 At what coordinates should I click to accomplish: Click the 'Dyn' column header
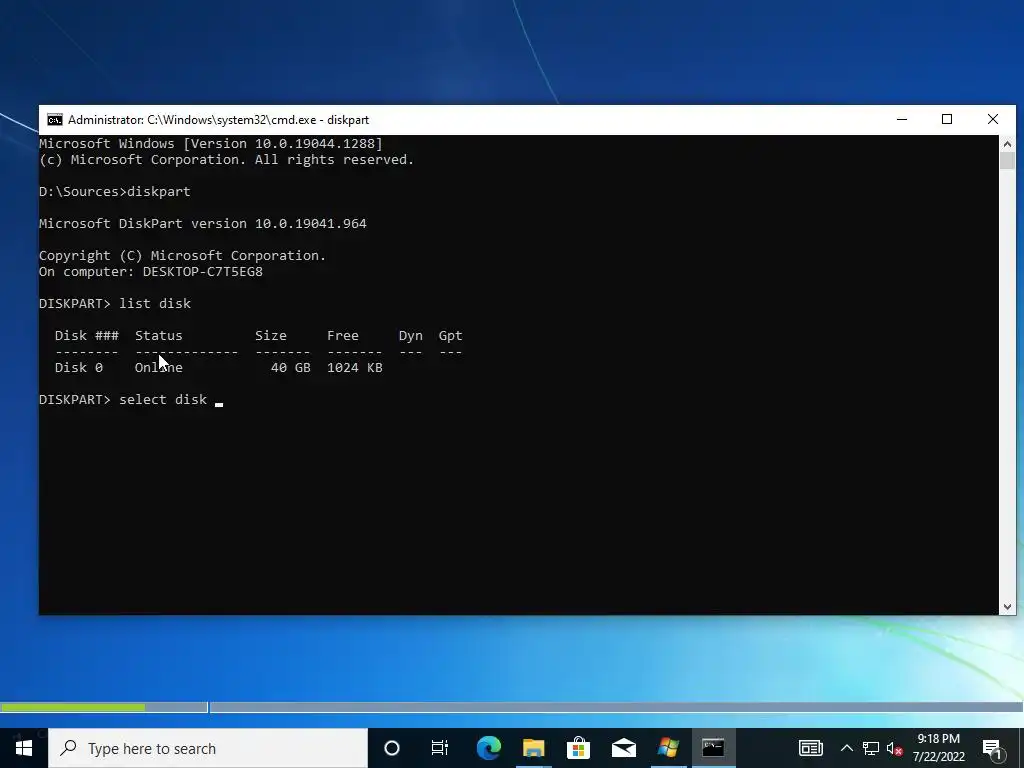(411, 336)
